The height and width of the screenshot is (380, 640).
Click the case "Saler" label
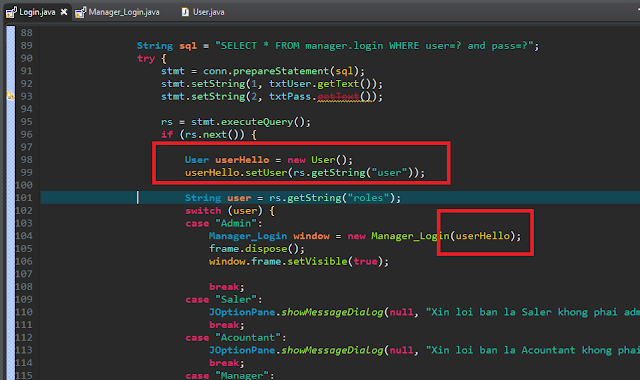point(223,300)
